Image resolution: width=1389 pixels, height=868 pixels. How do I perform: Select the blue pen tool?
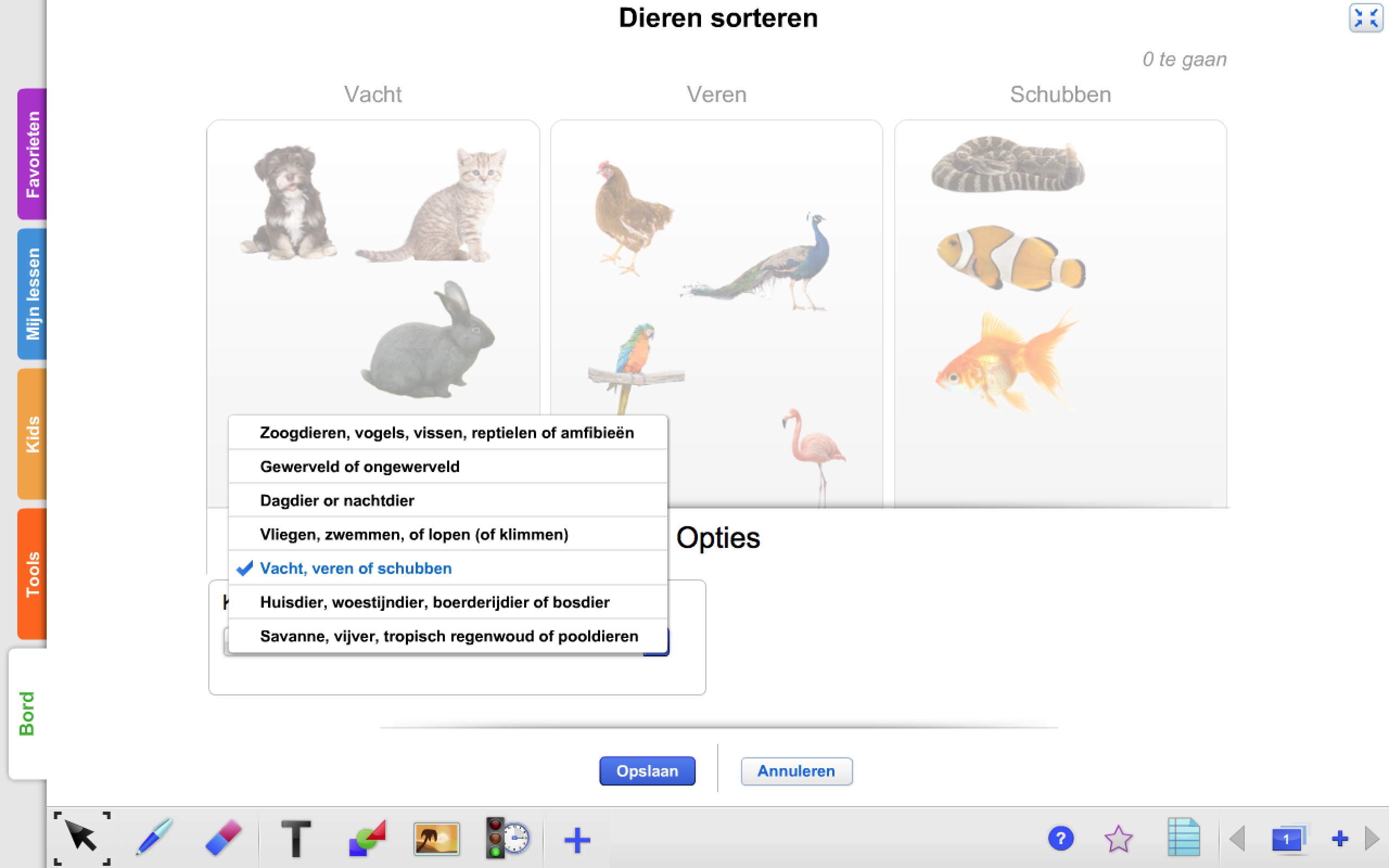pos(154,837)
